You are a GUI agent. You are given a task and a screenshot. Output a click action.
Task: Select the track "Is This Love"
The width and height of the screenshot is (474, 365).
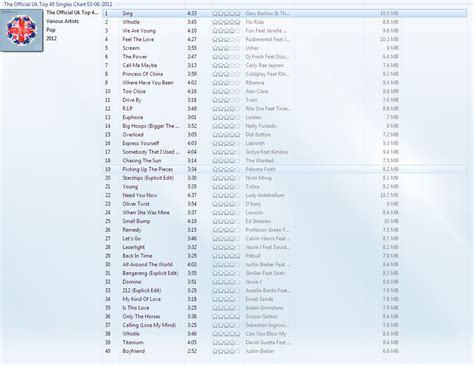pyautogui.click(x=136, y=308)
